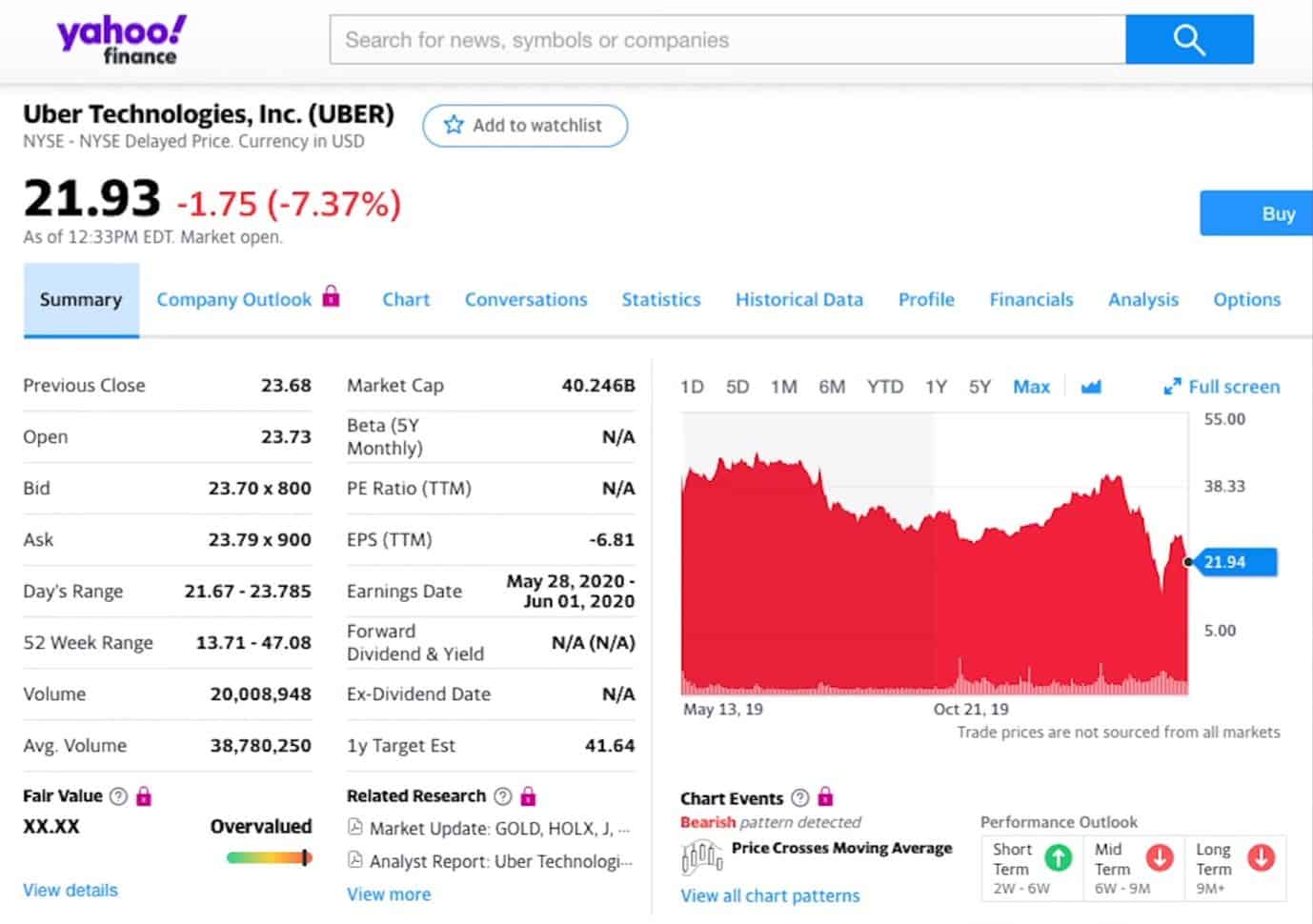
Task: Open the chart type area icon
Action: pos(1091,387)
